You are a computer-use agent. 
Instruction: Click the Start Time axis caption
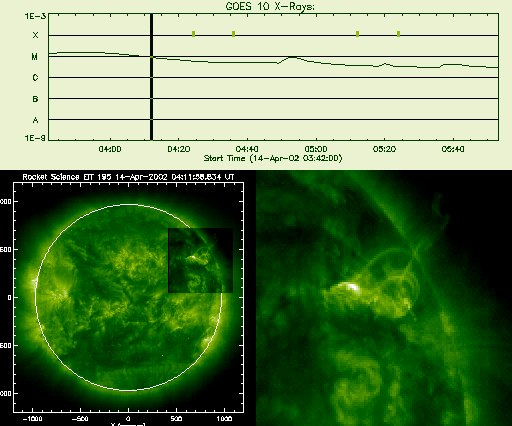coord(273,158)
